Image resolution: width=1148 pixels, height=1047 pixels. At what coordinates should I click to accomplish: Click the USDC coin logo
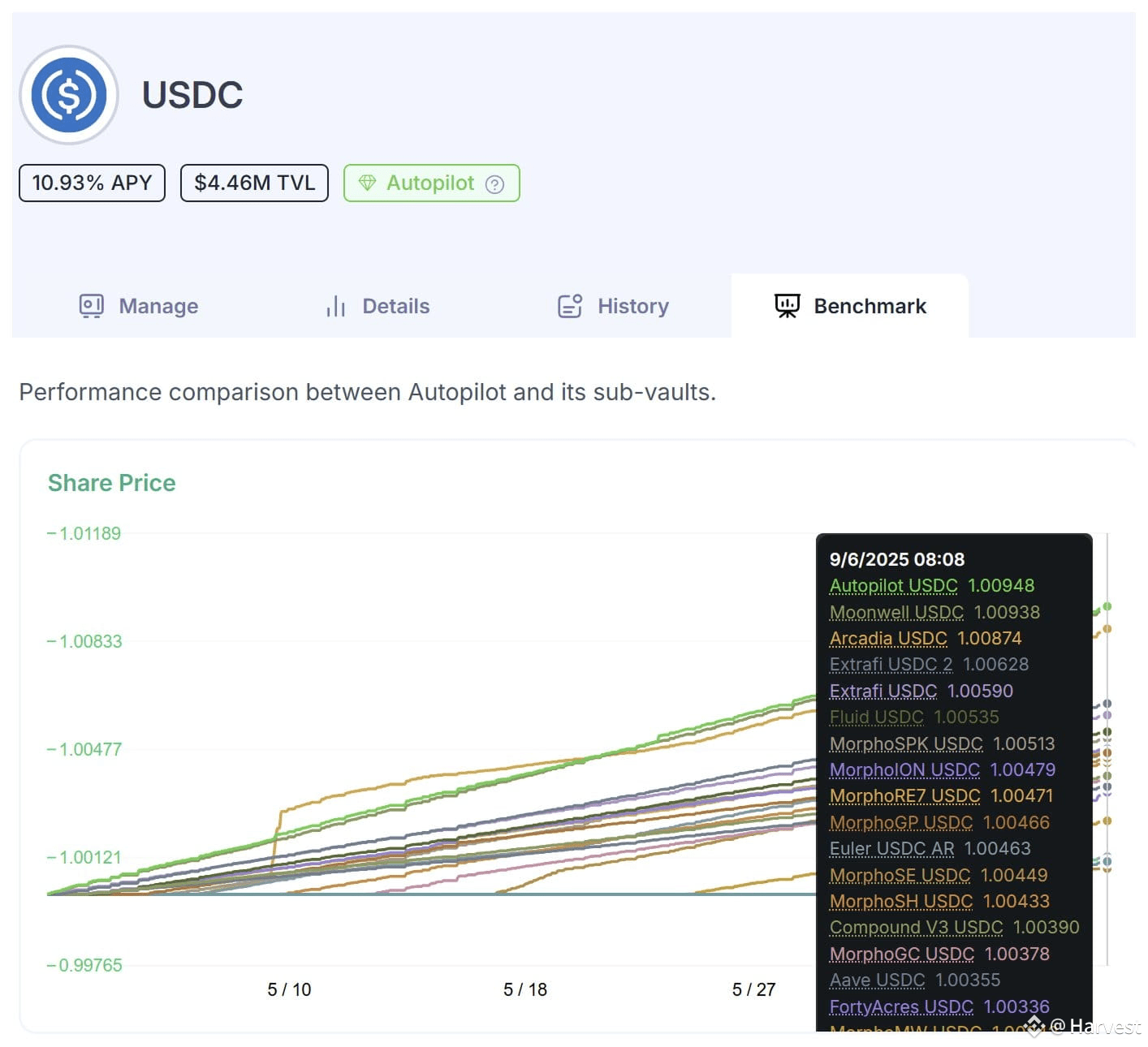click(x=69, y=95)
